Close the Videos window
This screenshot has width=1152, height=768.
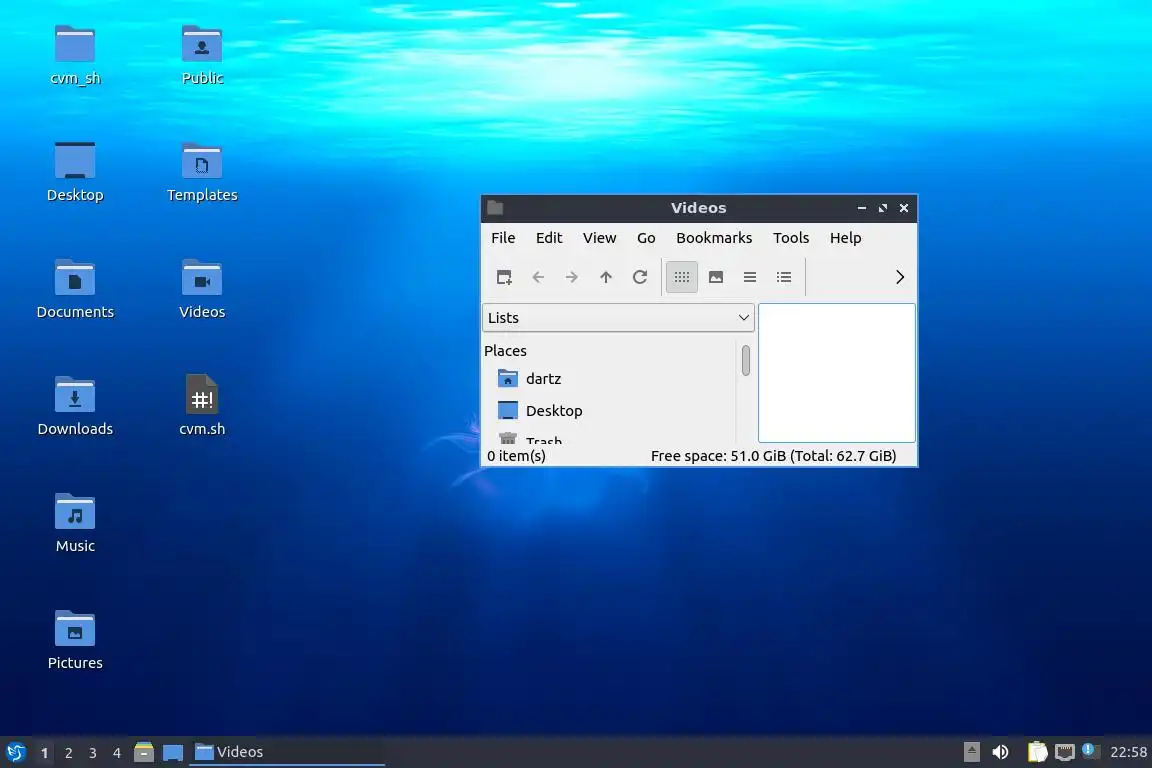[904, 208]
